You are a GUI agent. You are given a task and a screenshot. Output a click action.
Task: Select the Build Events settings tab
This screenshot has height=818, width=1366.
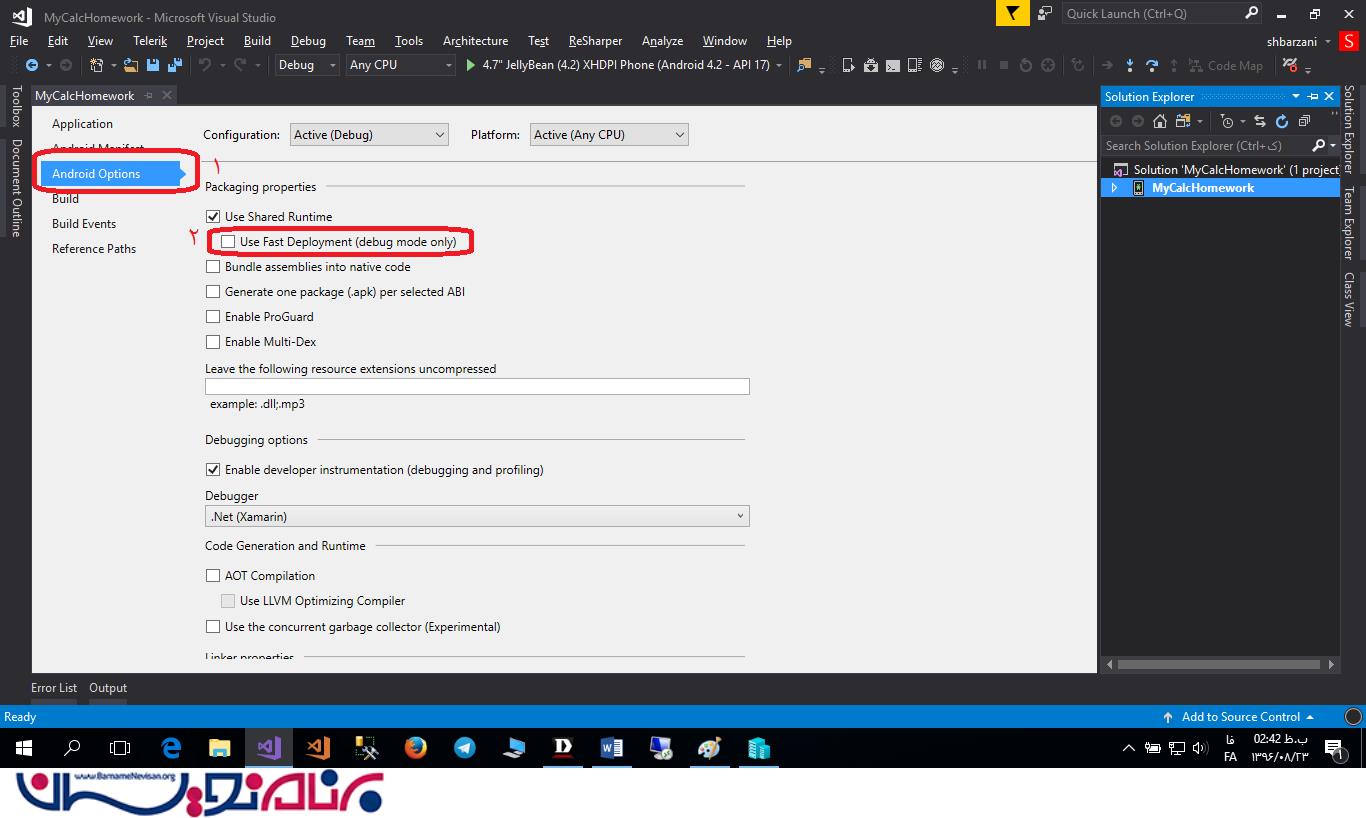pos(84,224)
